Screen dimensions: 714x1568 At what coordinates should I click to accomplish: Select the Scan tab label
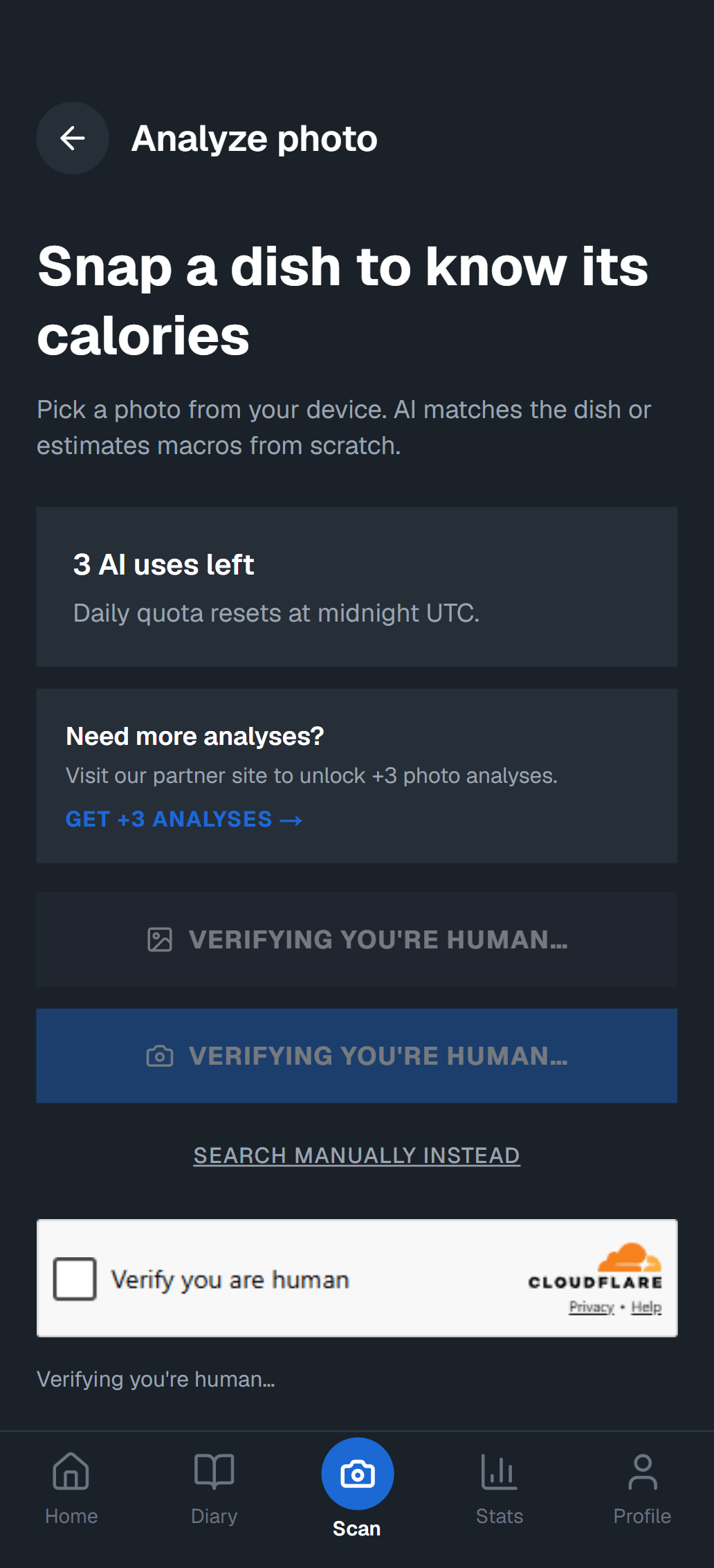point(357,1529)
